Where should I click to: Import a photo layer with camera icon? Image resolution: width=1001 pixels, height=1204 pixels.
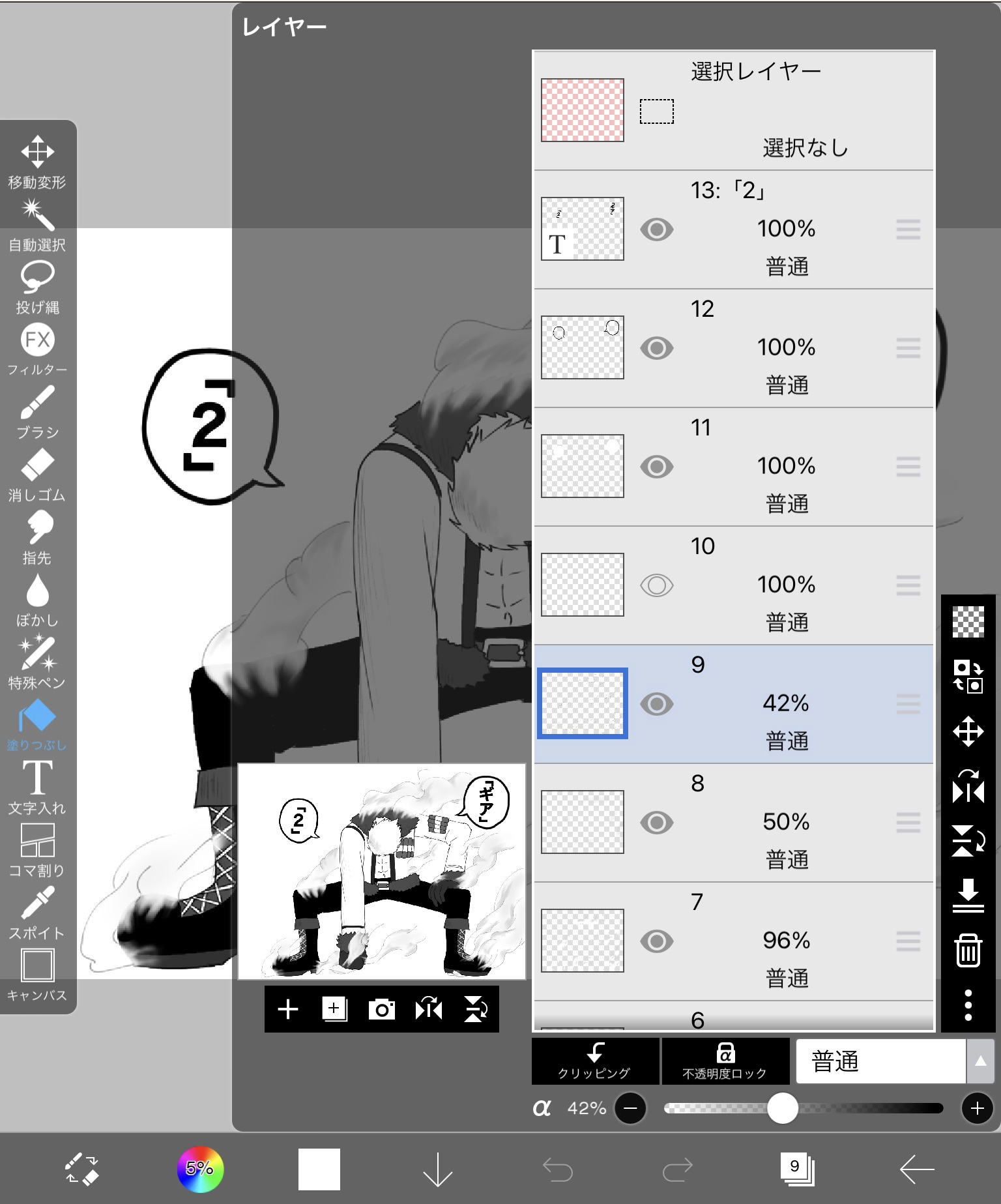click(x=382, y=1010)
